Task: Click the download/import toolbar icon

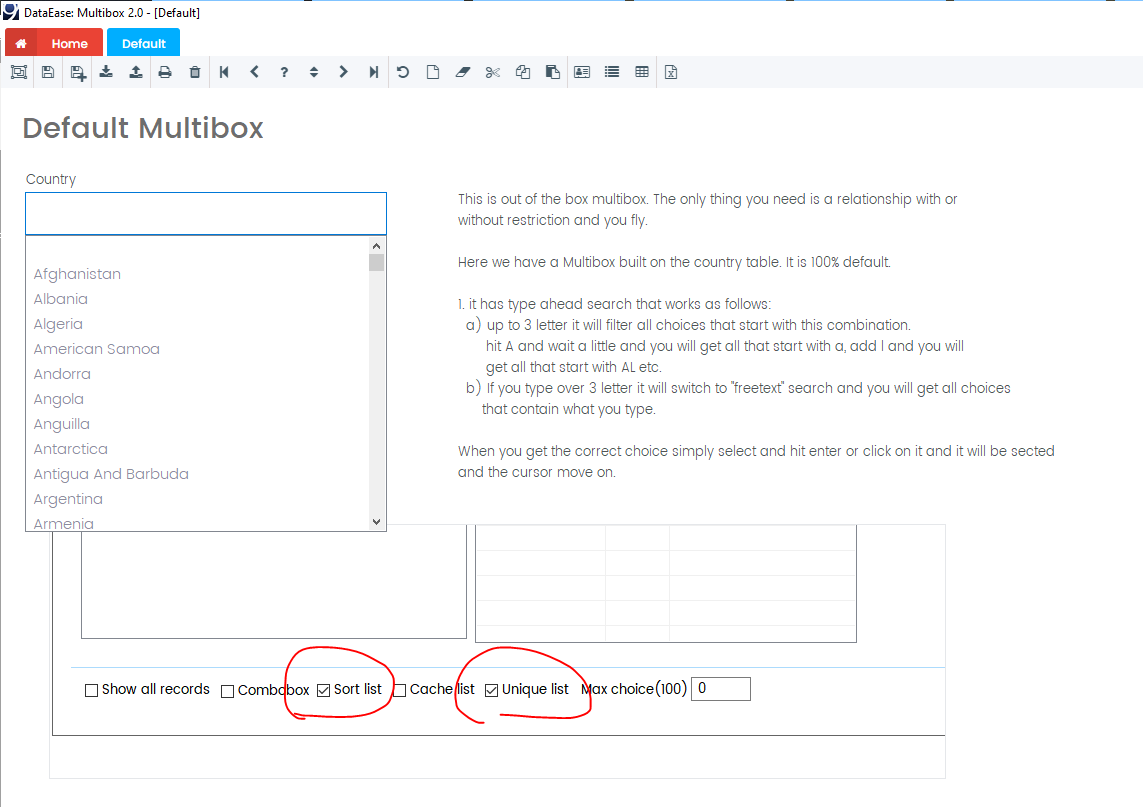Action: [x=106, y=72]
